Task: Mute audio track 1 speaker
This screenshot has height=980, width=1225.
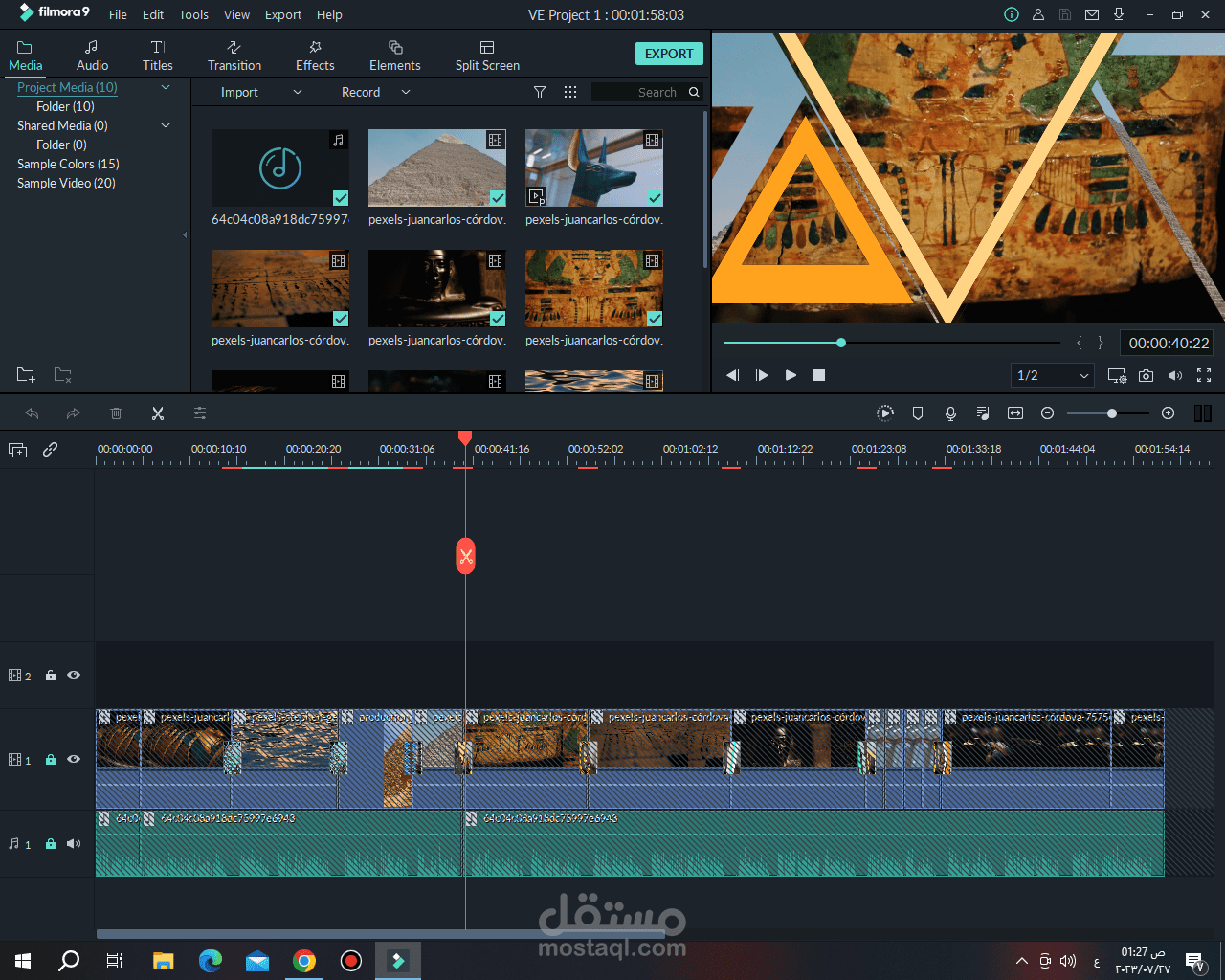Action: tap(74, 844)
